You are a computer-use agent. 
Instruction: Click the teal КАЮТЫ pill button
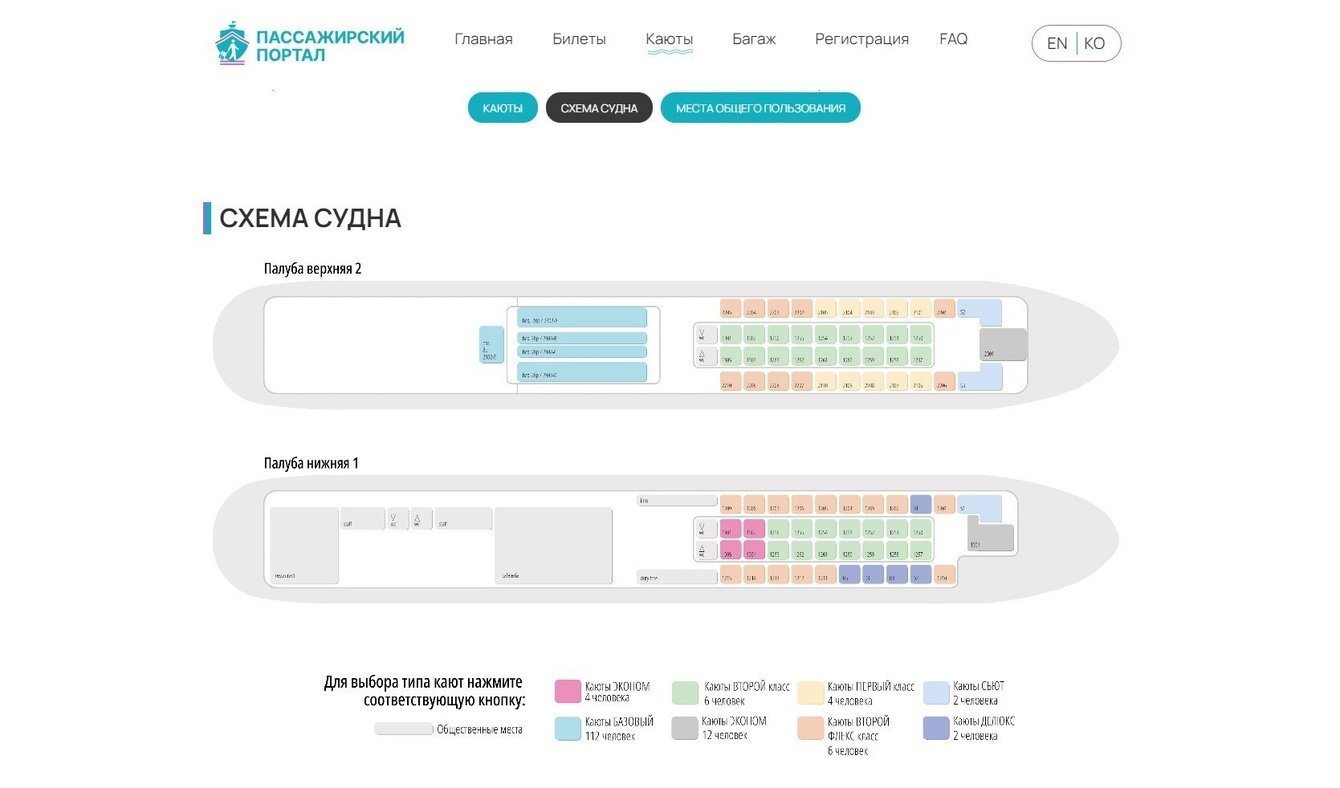[x=502, y=108]
